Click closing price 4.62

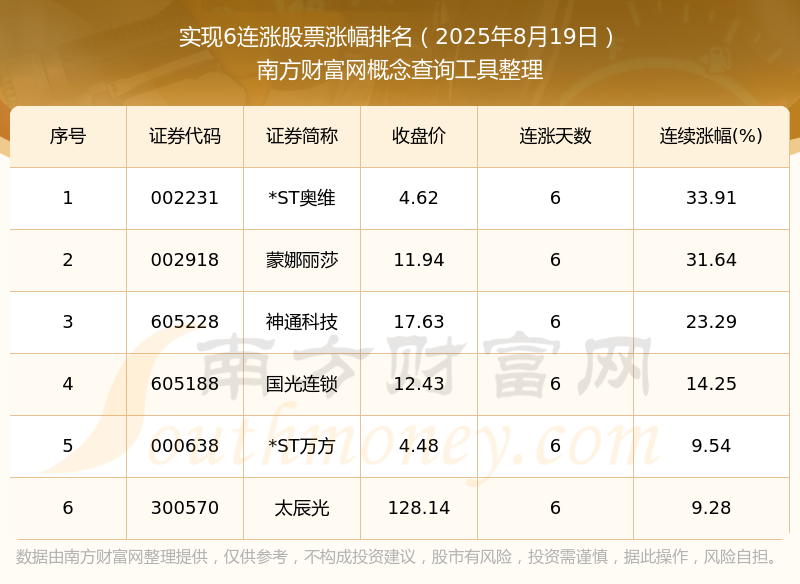(419, 198)
